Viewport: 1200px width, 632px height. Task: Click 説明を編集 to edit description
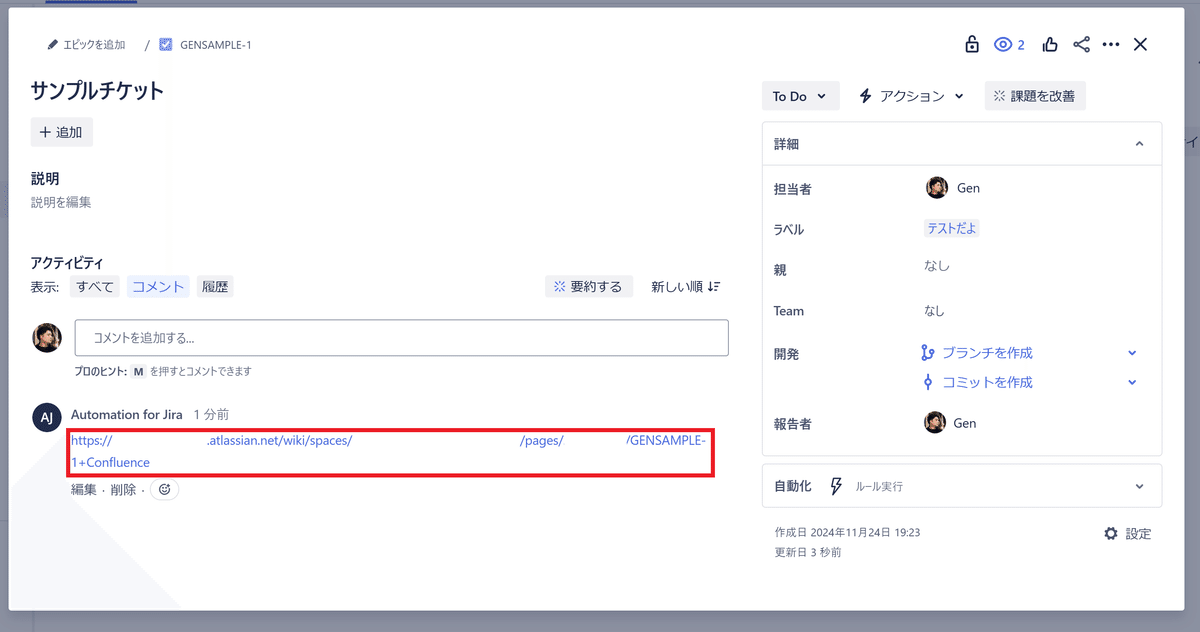[61, 202]
